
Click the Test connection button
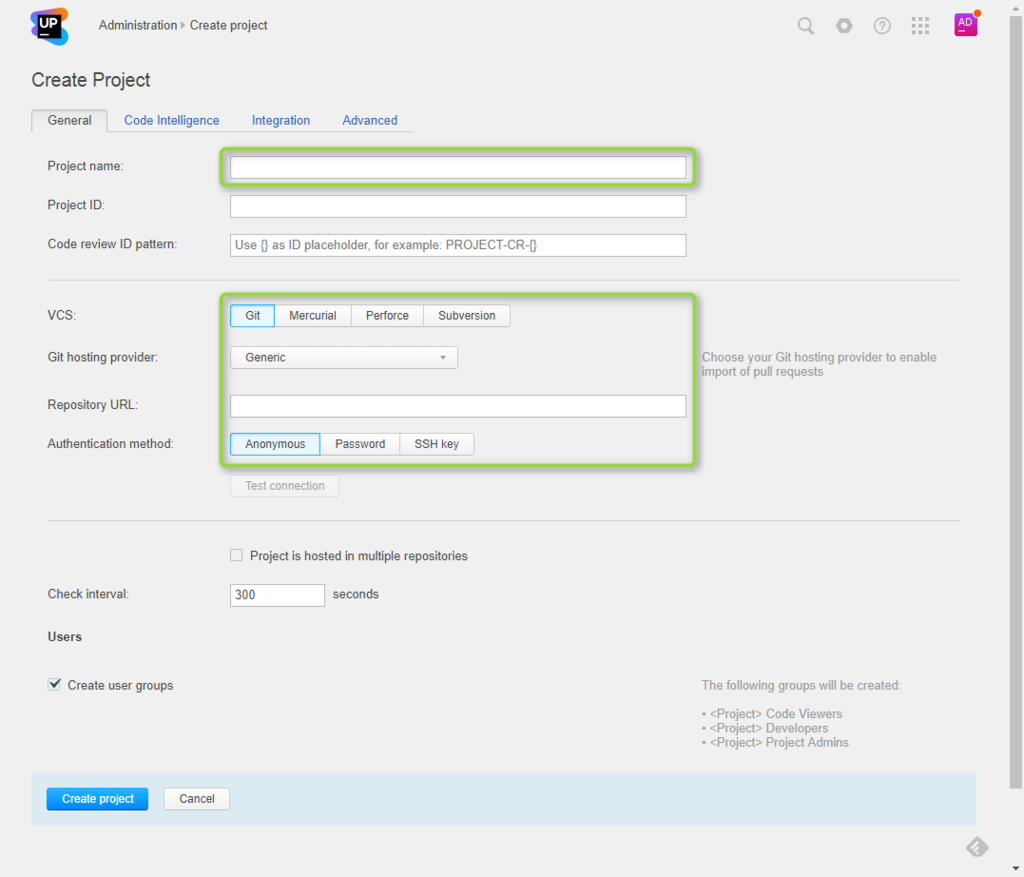point(285,486)
